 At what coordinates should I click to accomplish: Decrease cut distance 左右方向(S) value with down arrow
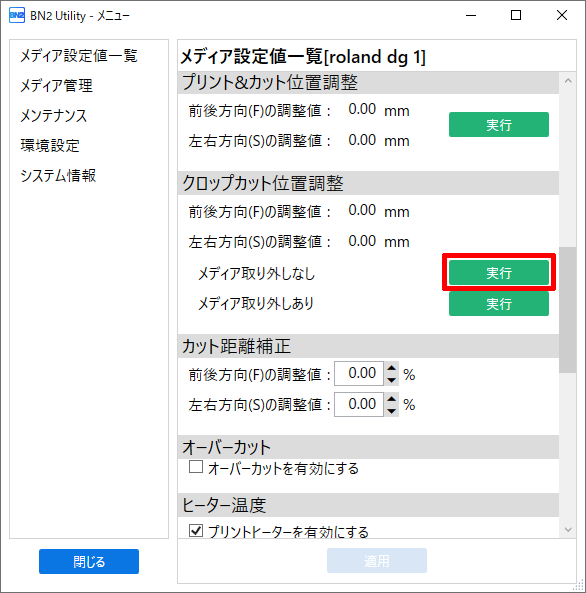click(392, 411)
